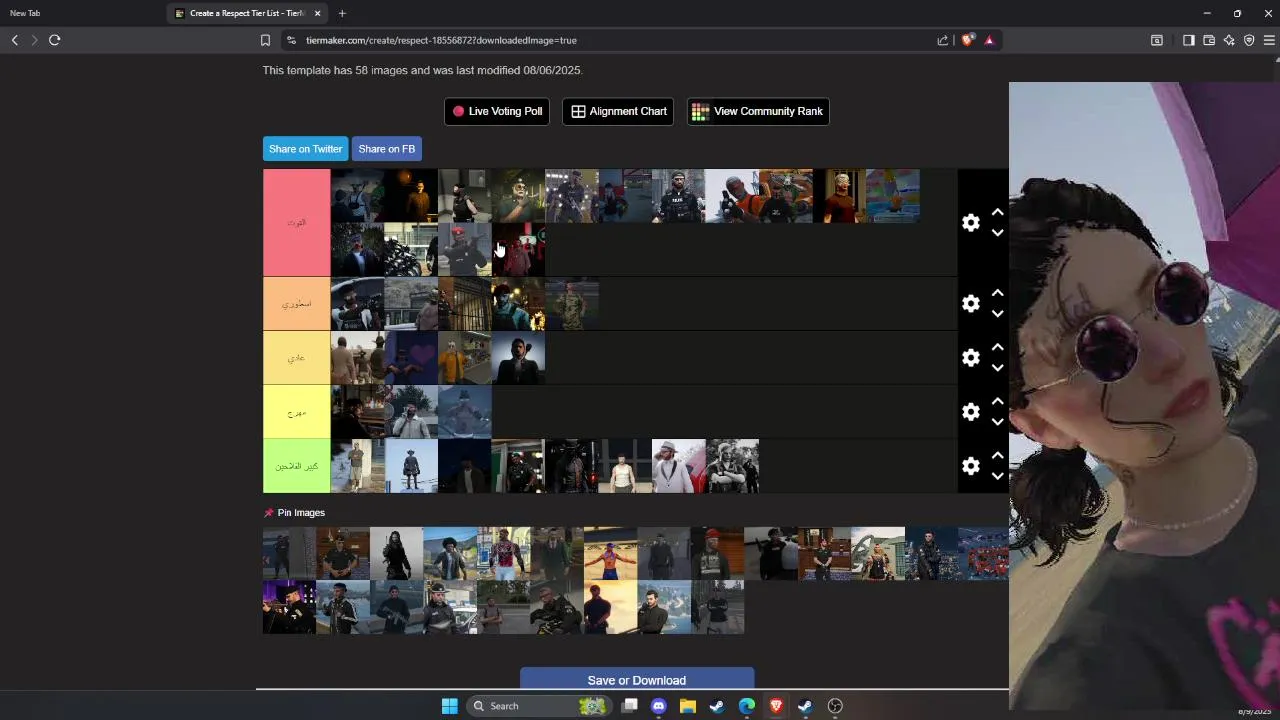Go back in browser history
The width and height of the screenshot is (1280, 720).
[x=14, y=40]
